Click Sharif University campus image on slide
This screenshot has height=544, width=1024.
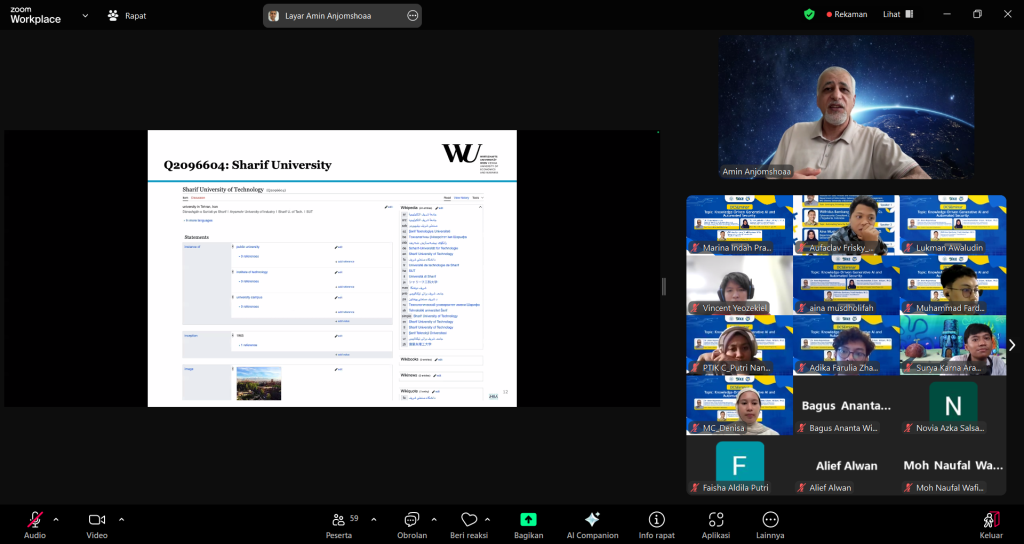pos(259,383)
